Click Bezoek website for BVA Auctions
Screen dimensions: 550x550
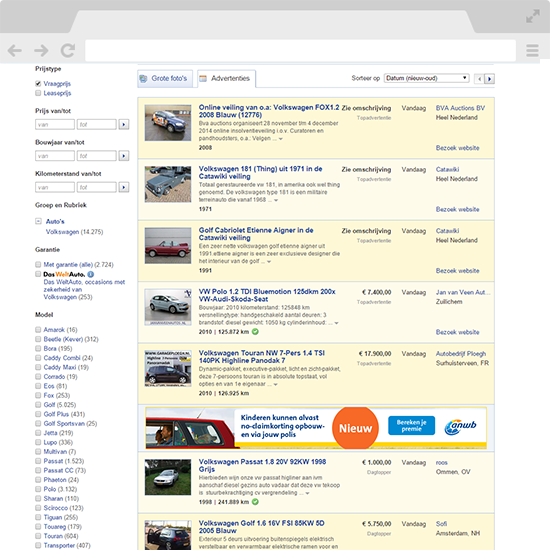(x=457, y=148)
